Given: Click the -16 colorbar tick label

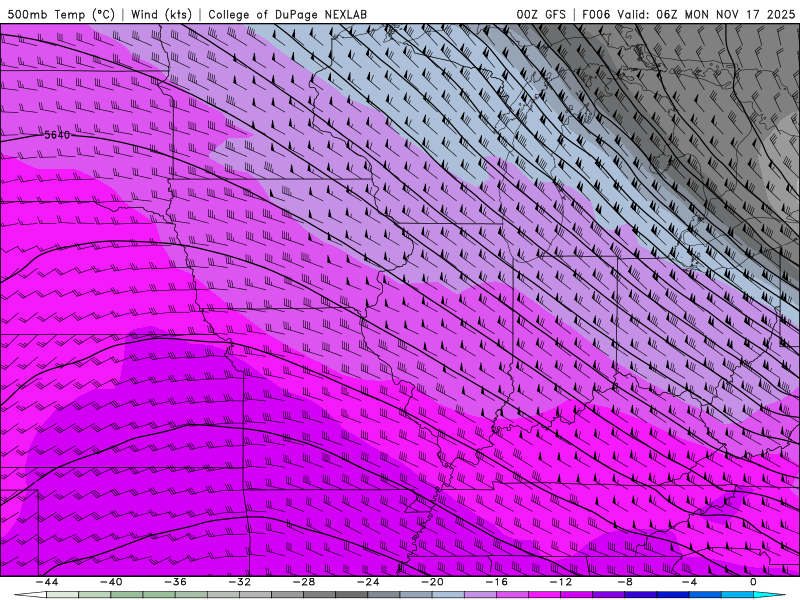Looking at the screenshot, I should point(497,582).
